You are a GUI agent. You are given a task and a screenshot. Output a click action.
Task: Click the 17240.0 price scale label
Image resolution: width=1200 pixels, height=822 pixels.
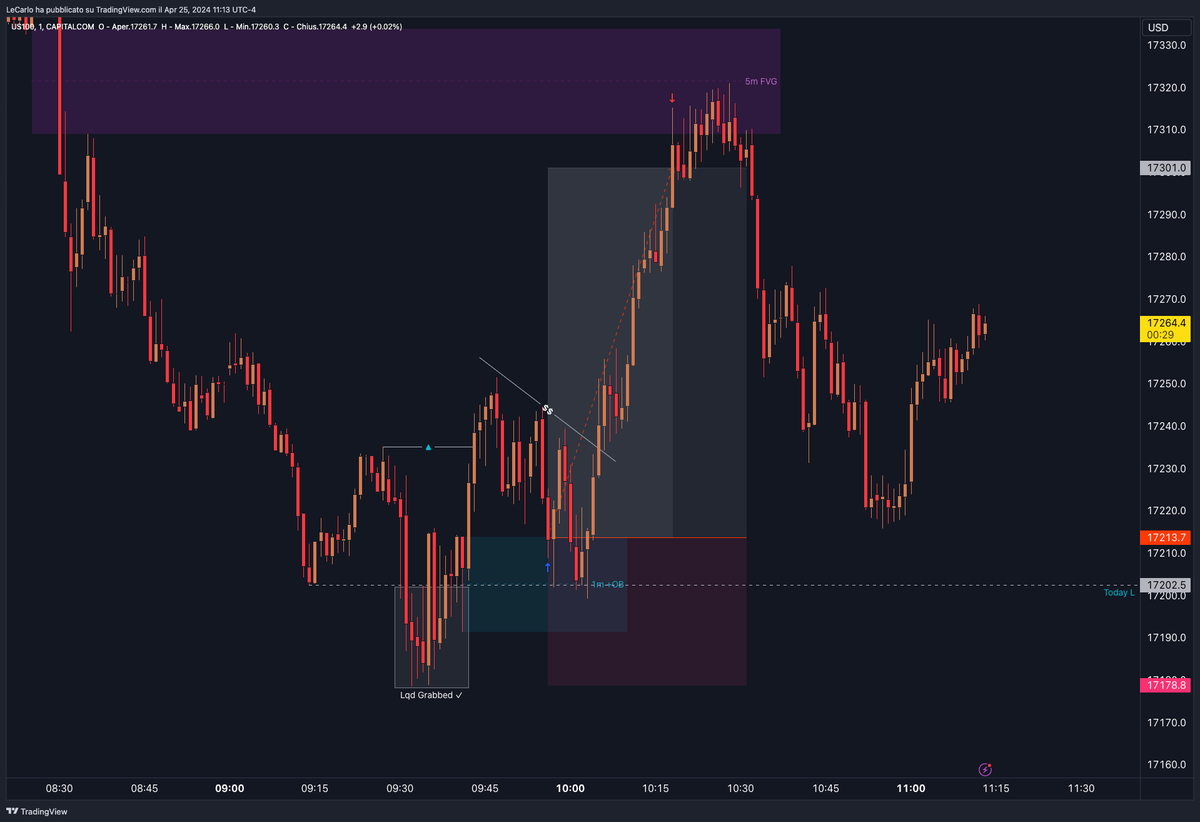pos(1167,426)
